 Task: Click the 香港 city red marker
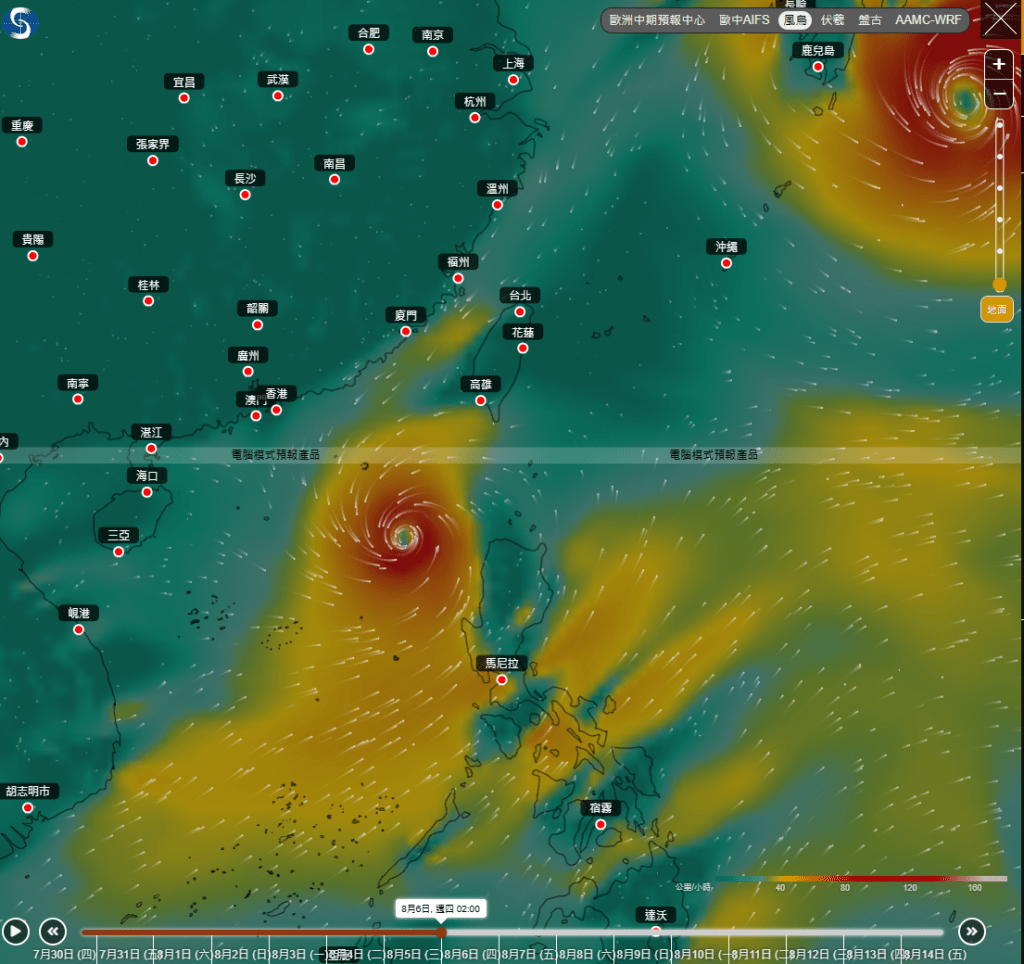point(276,410)
